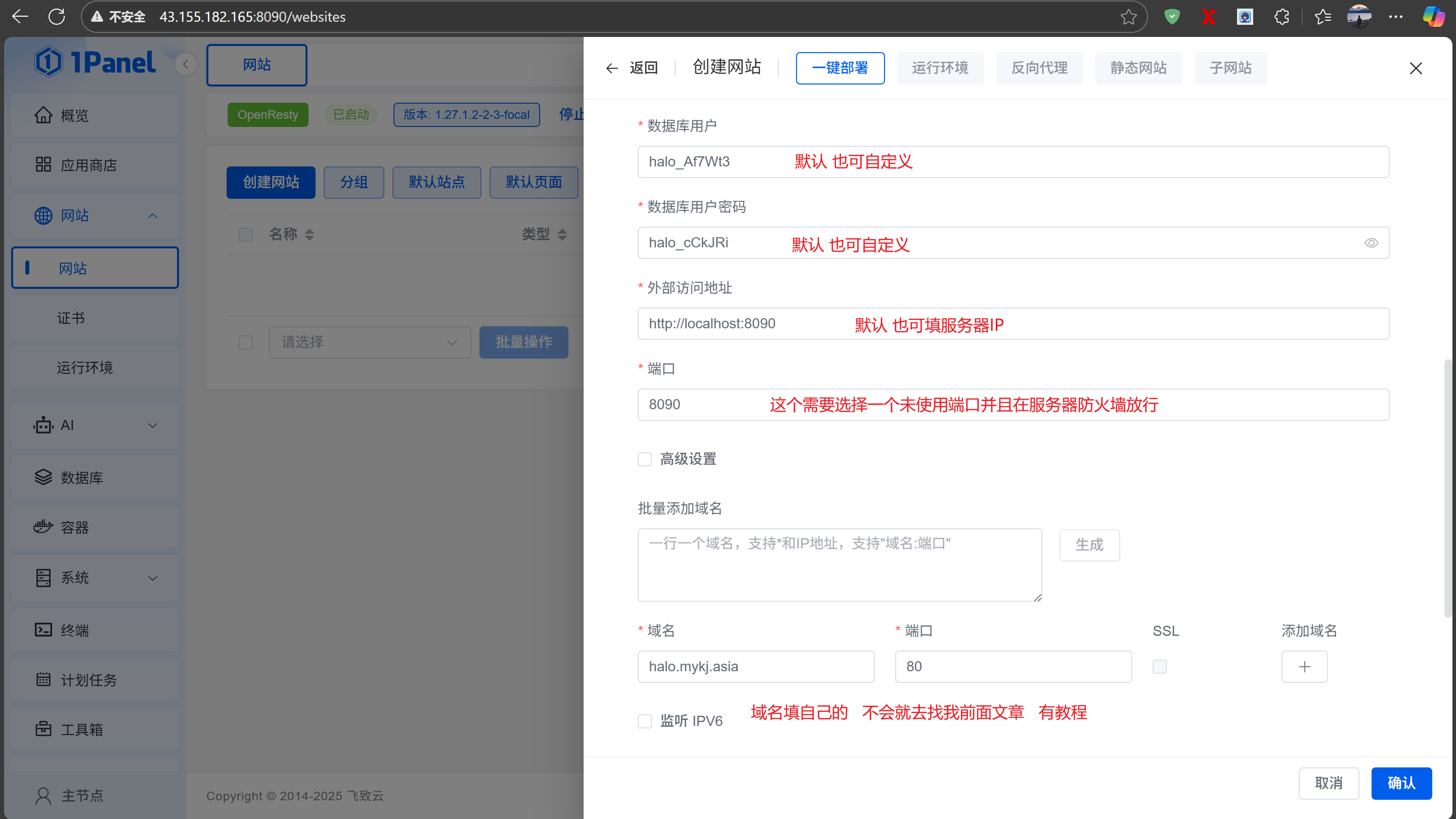Enable the 高级设置 checkbox
This screenshot has width=1456, height=819.
click(x=644, y=459)
